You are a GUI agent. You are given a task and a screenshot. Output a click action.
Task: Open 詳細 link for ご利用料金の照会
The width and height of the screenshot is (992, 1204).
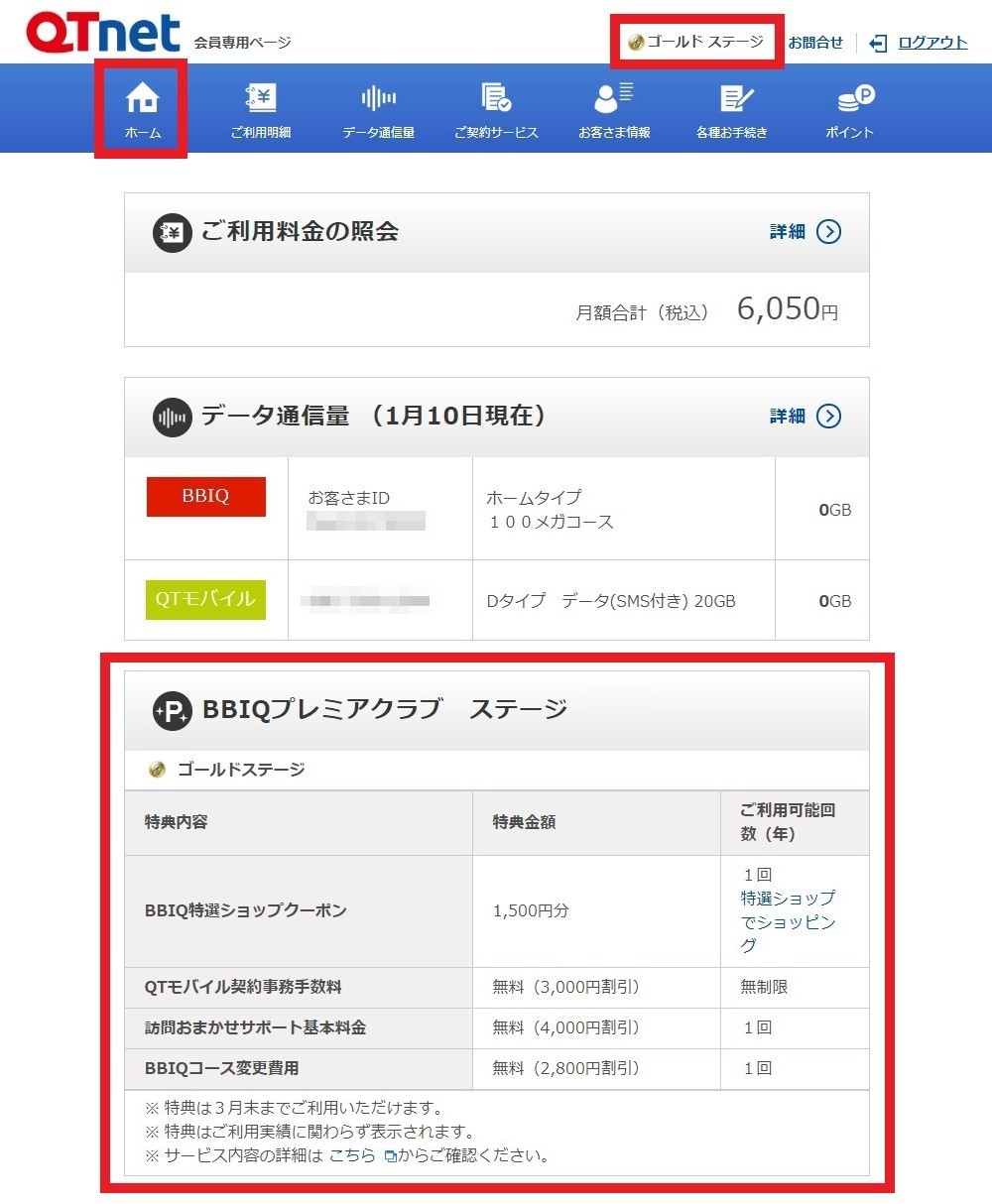788,232
